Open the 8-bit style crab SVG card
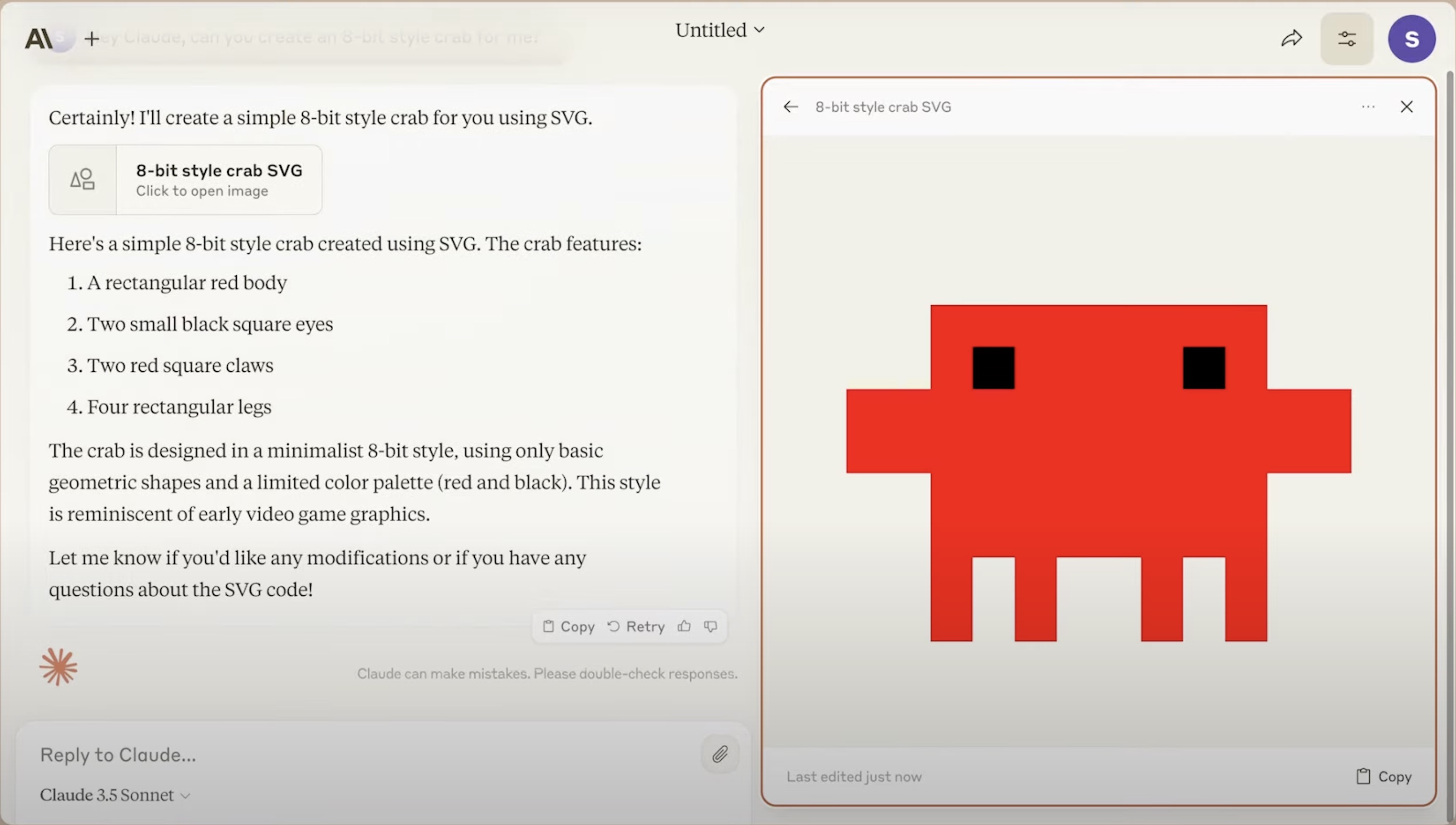This screenshot has height=825, width=1456. tap(185, 180)
